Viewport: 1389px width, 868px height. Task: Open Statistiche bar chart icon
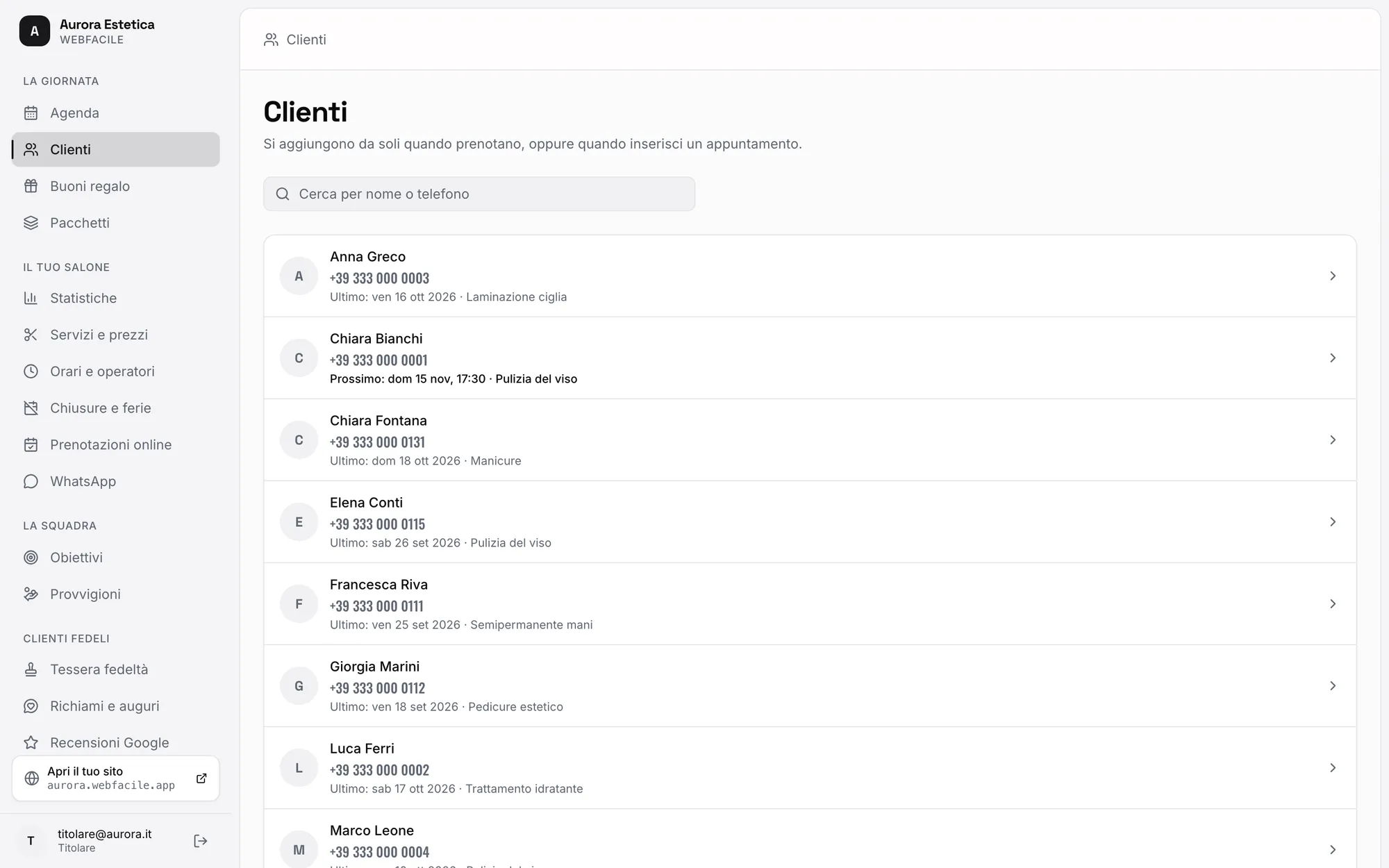pos(31,298)
